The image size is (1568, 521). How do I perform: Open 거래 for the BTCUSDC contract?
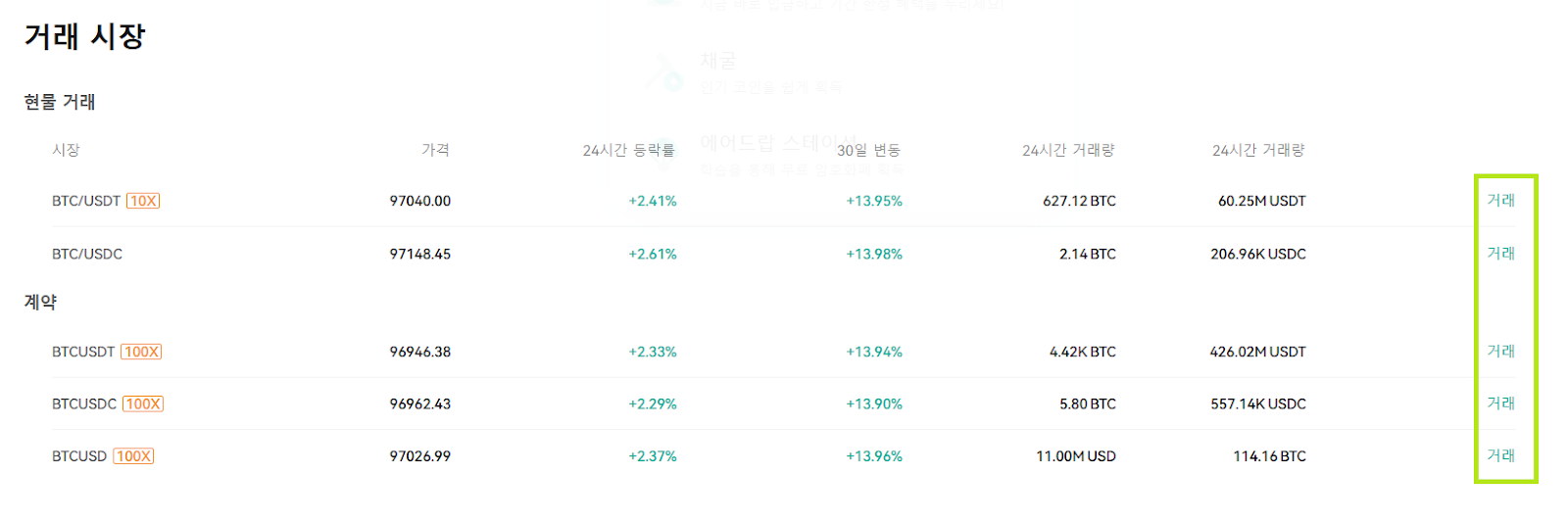[1500, 403]
